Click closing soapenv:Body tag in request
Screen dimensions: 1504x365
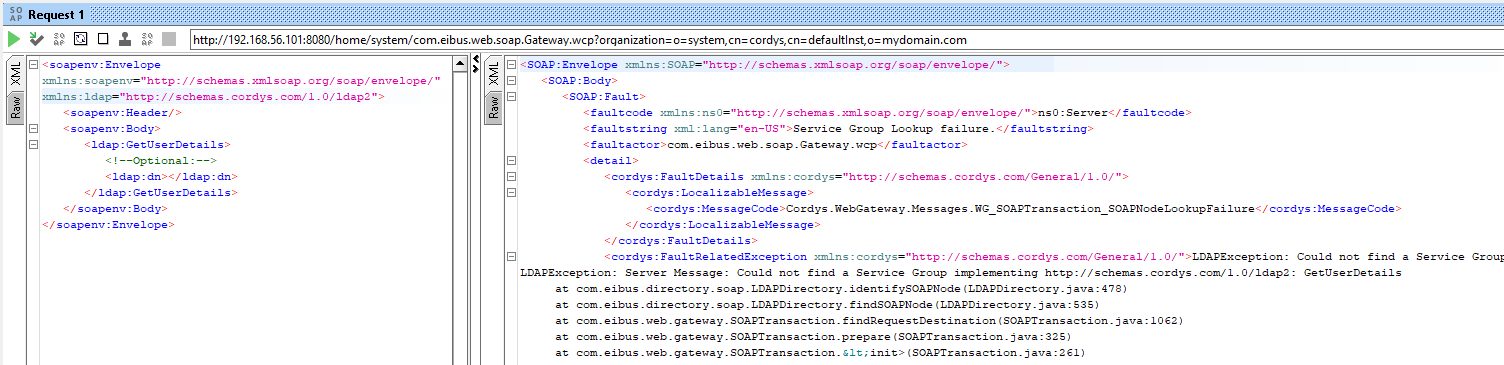click(115, 209)
